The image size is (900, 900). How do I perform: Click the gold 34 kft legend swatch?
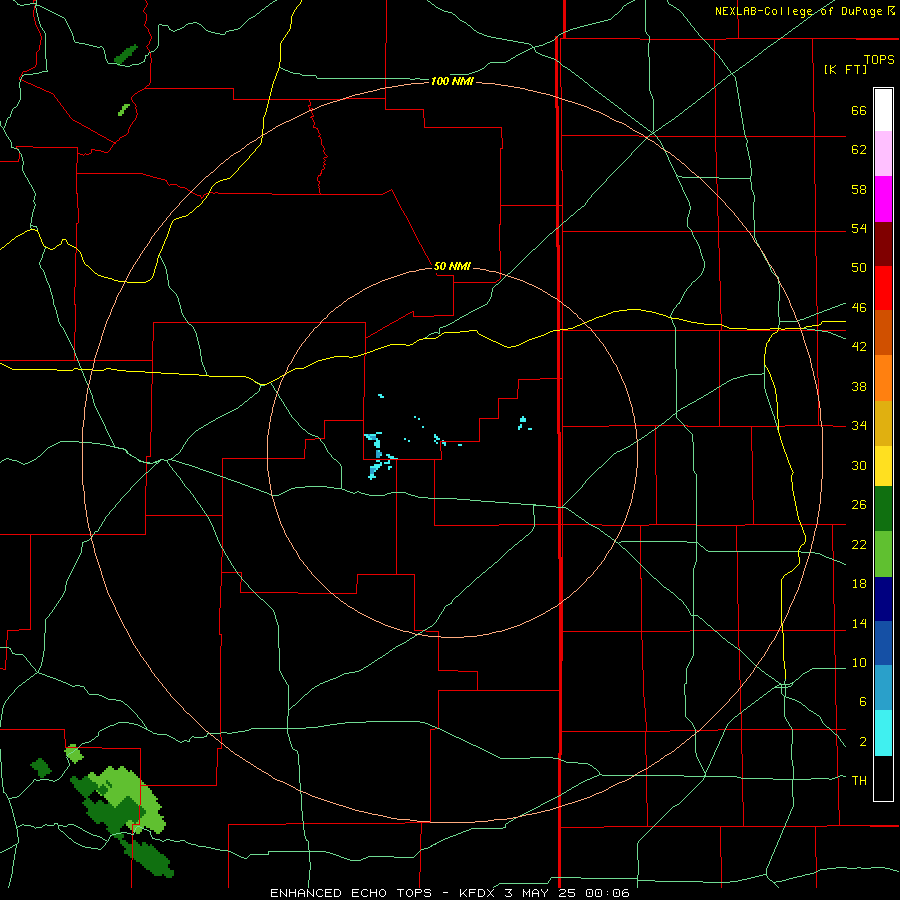[x=883, y=424]
